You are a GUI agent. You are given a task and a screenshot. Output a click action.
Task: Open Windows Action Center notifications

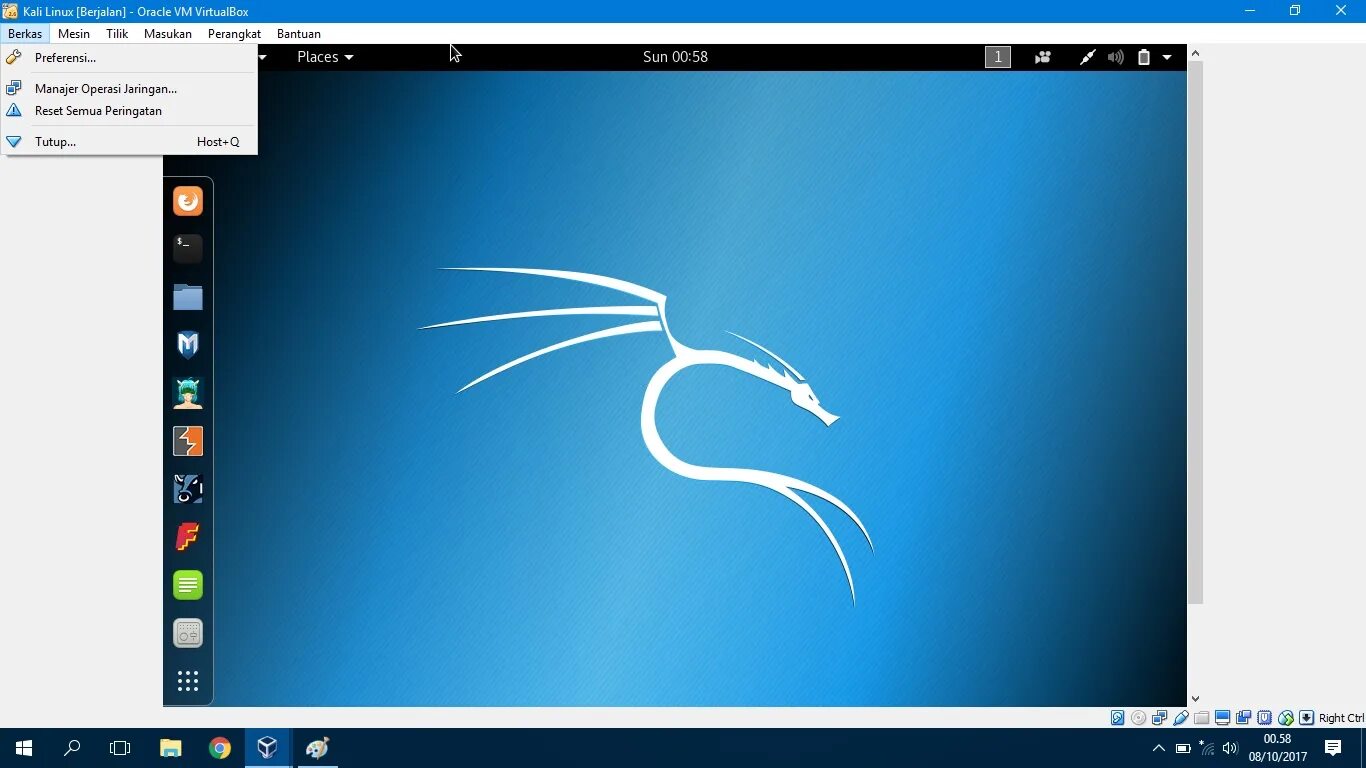[1333, 748]
